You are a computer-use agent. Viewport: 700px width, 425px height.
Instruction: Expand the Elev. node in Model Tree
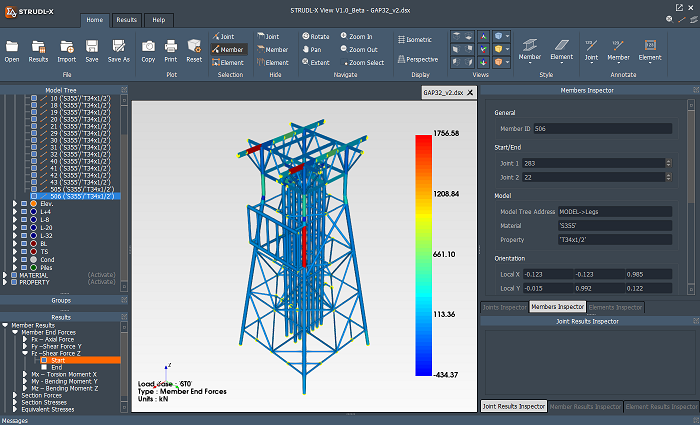(x=15, y=204)
